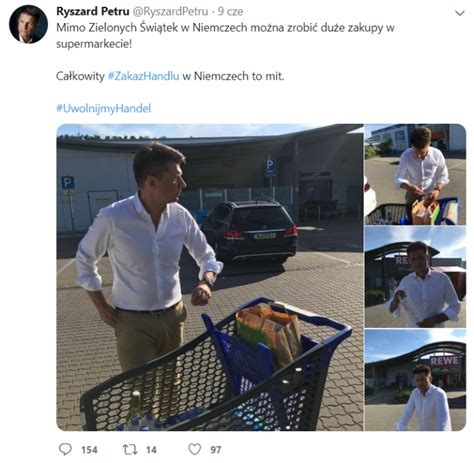
Task: Click the tweet text about Zielonych Świątek
Action: tap(225, 35)
